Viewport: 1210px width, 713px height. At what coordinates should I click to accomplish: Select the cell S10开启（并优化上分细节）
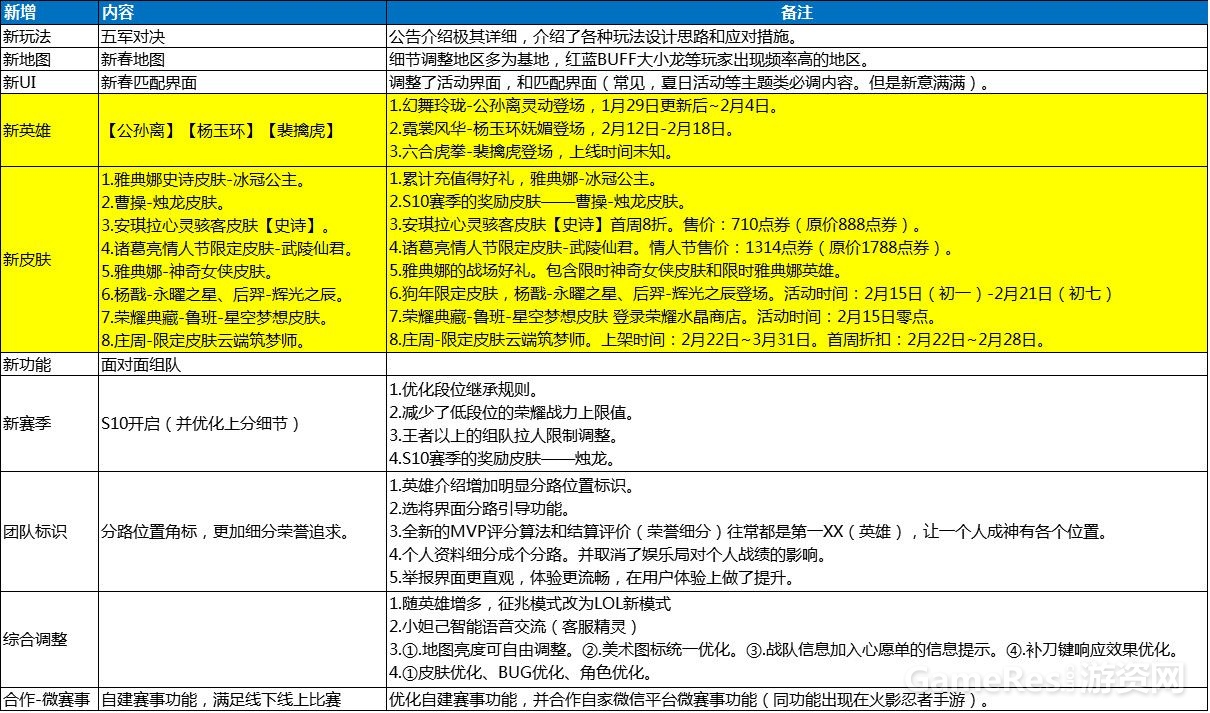point(200,423)
